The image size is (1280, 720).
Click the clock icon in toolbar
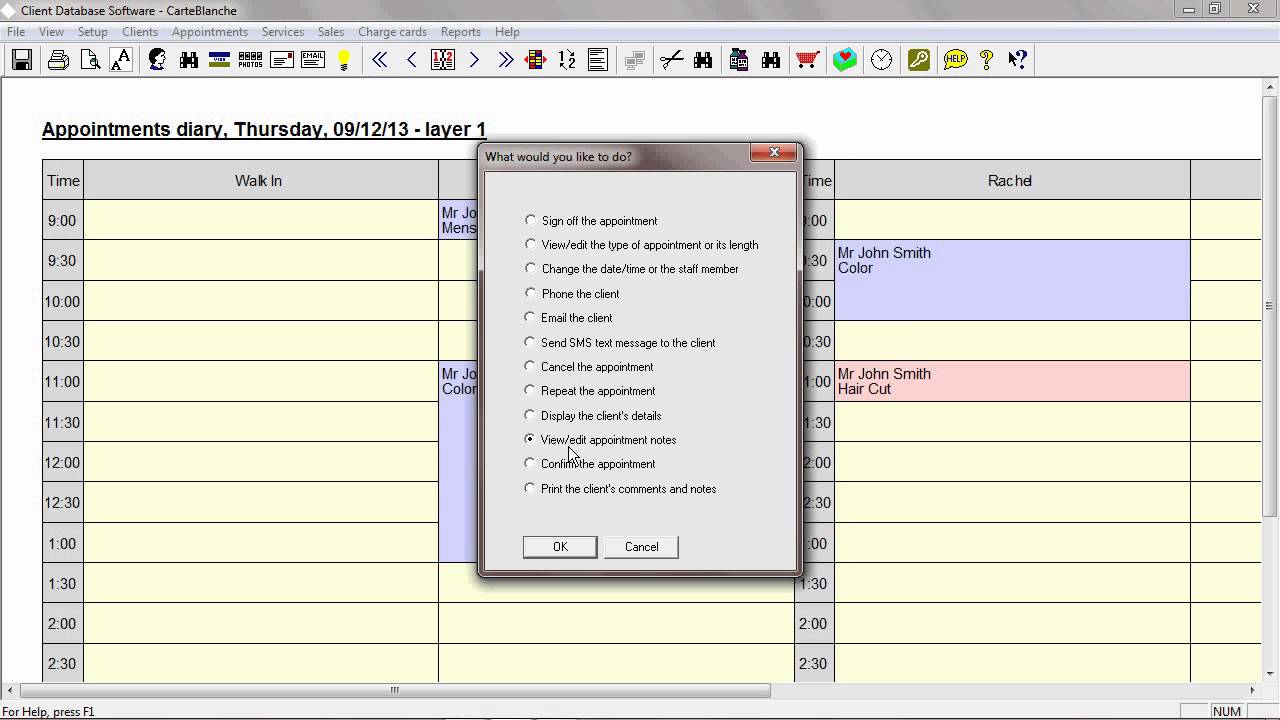point(881,60)
